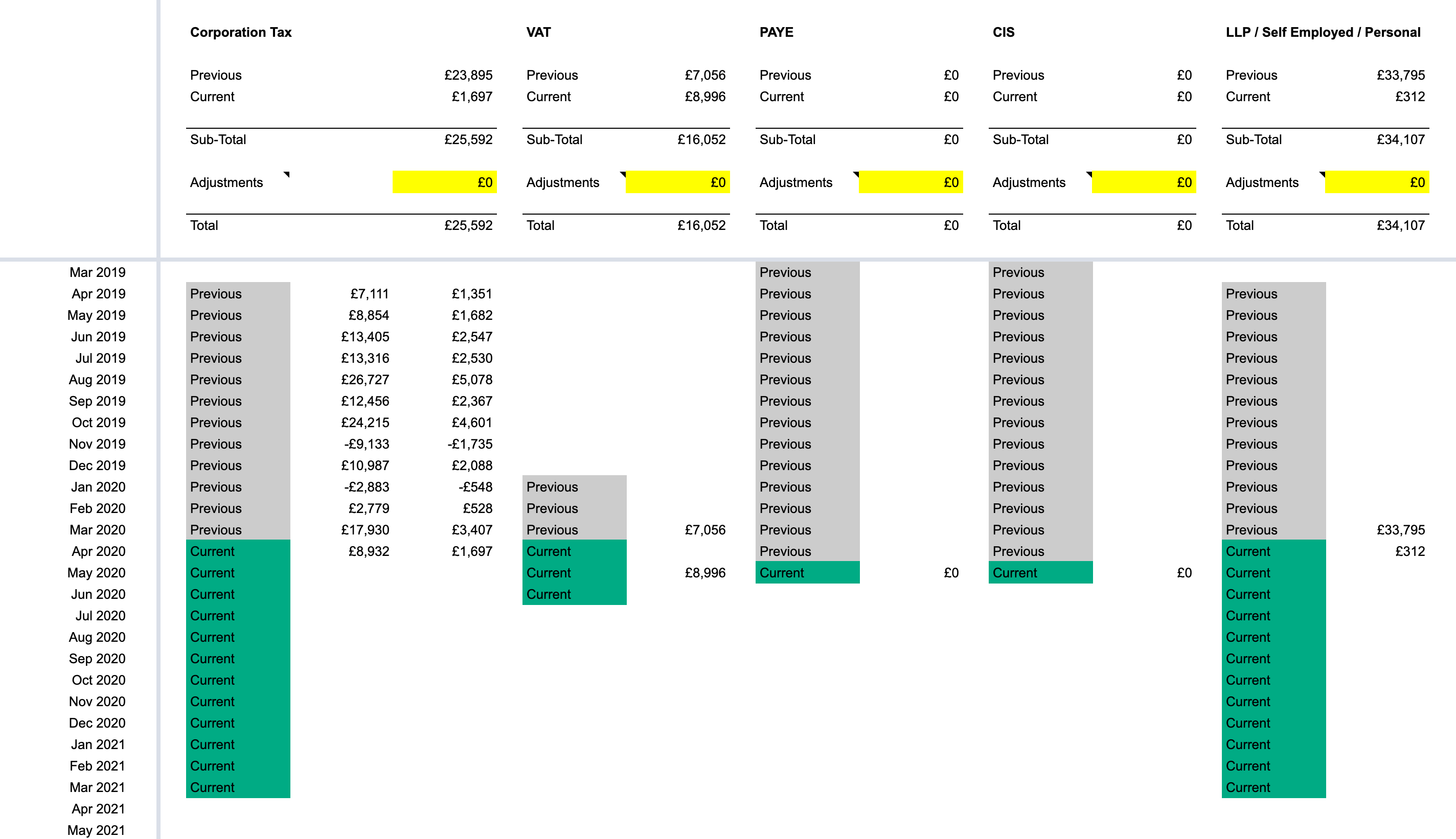
Task: Select the £1,351 cell in Apr 2019 row
Action: click(471, 294)
